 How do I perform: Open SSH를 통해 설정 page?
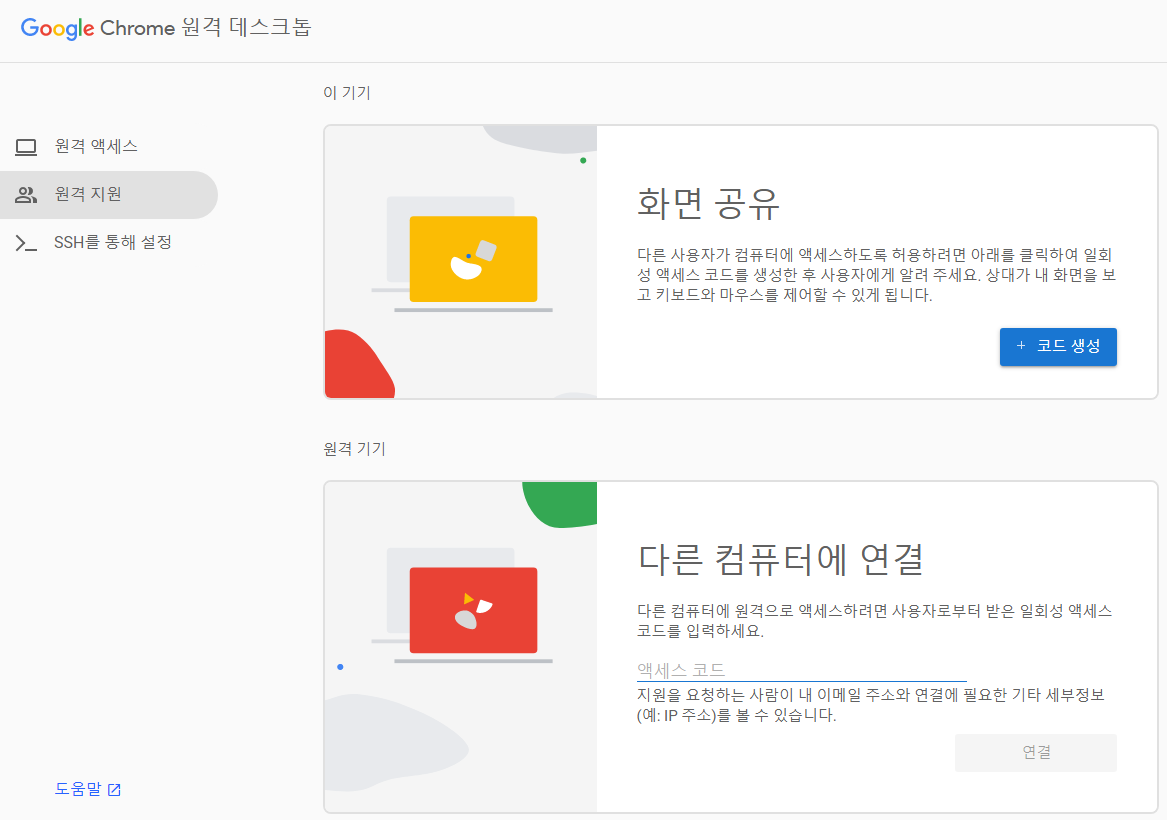[x=109, y=243]
